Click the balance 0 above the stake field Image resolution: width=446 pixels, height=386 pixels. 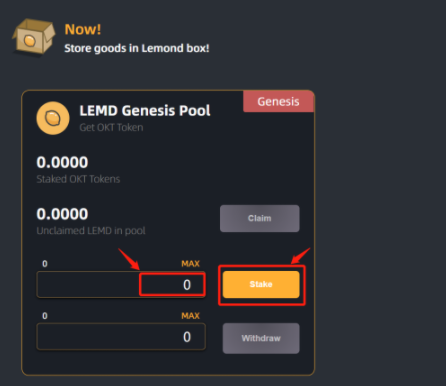pos(45,264)
